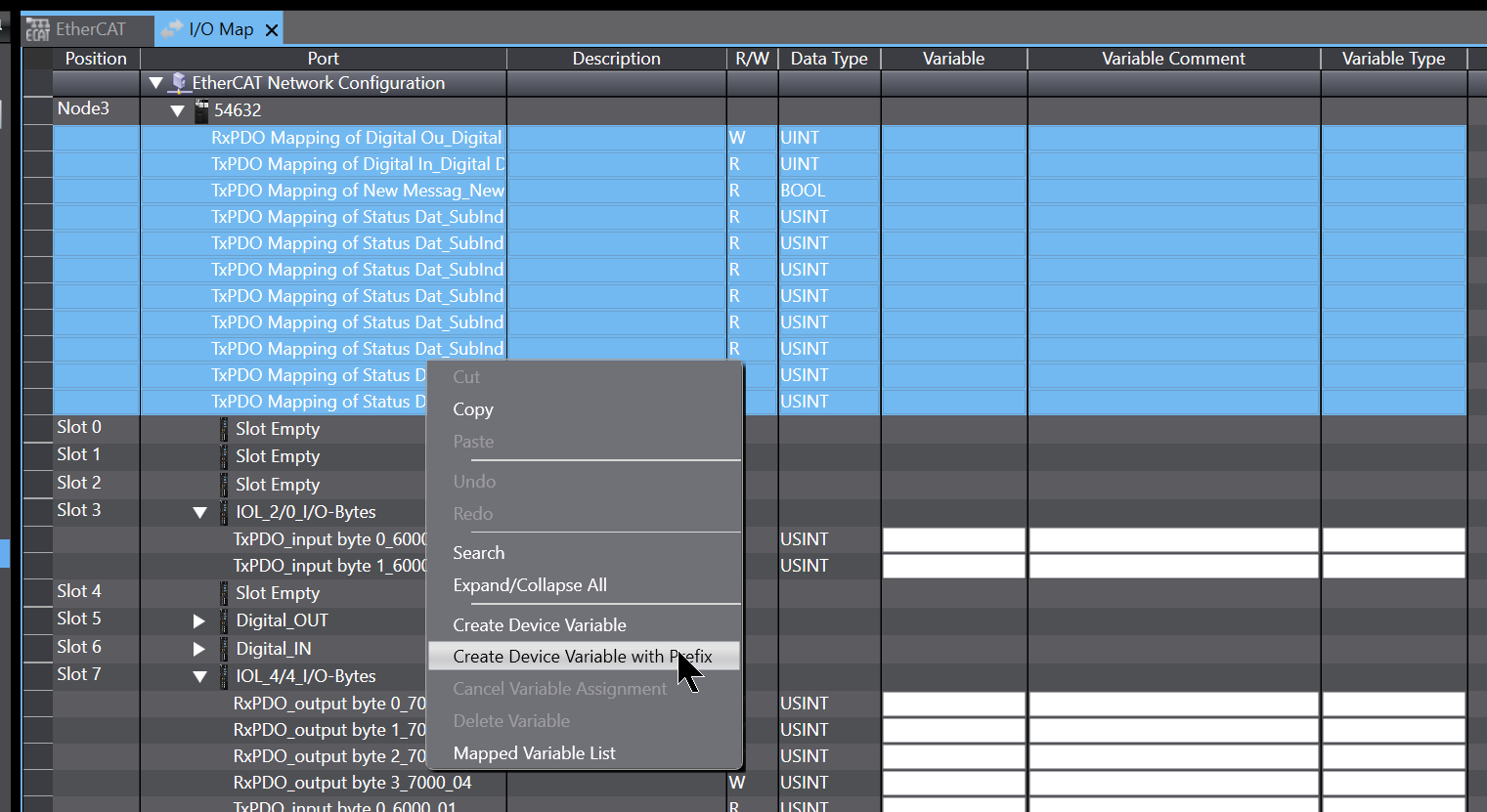The width and height of the screenshot is (1487, 812).
Task: Click the EtherCAT Network Configuration network icon
Action: [x=178, y=83]
